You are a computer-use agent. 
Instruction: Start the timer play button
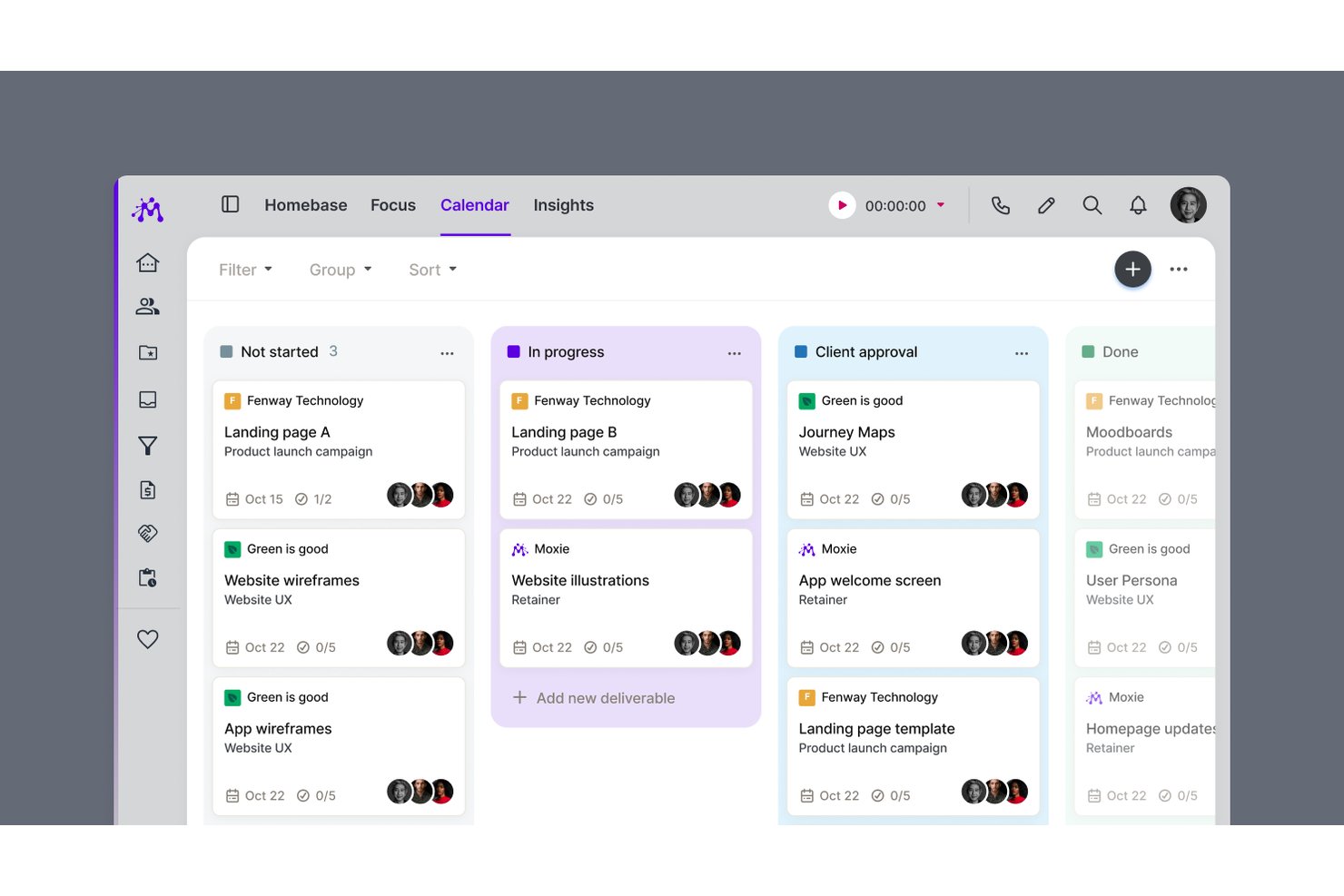tap(842, 205)
